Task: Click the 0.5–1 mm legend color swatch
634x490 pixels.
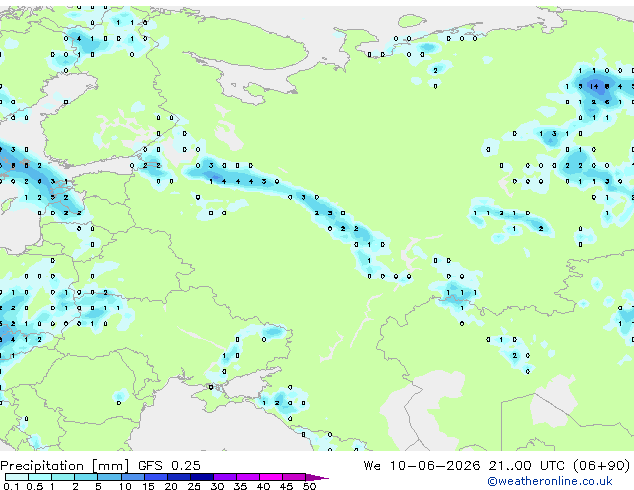Action: pos(40,477)
